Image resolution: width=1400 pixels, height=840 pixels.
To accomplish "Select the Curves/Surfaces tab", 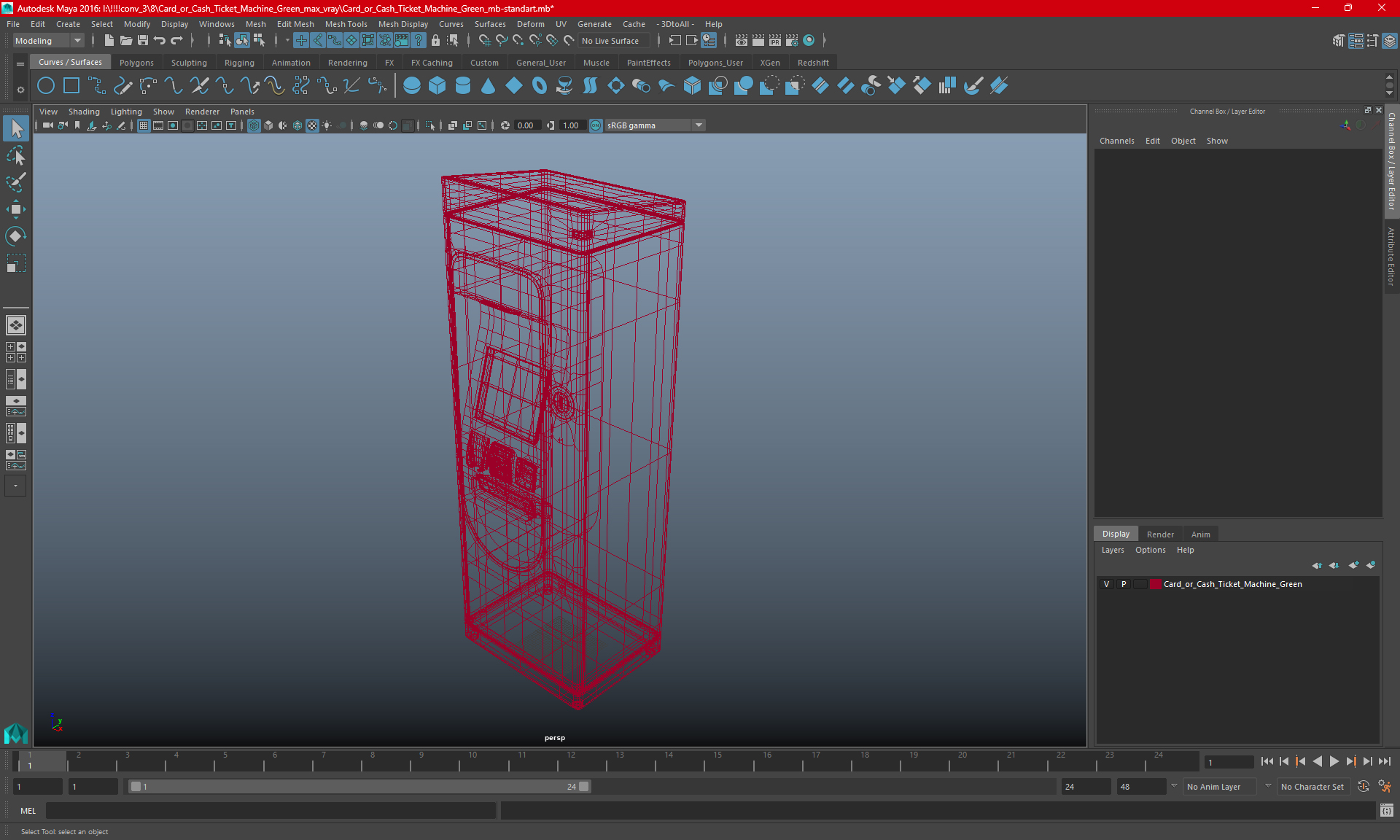I will 70,62.
